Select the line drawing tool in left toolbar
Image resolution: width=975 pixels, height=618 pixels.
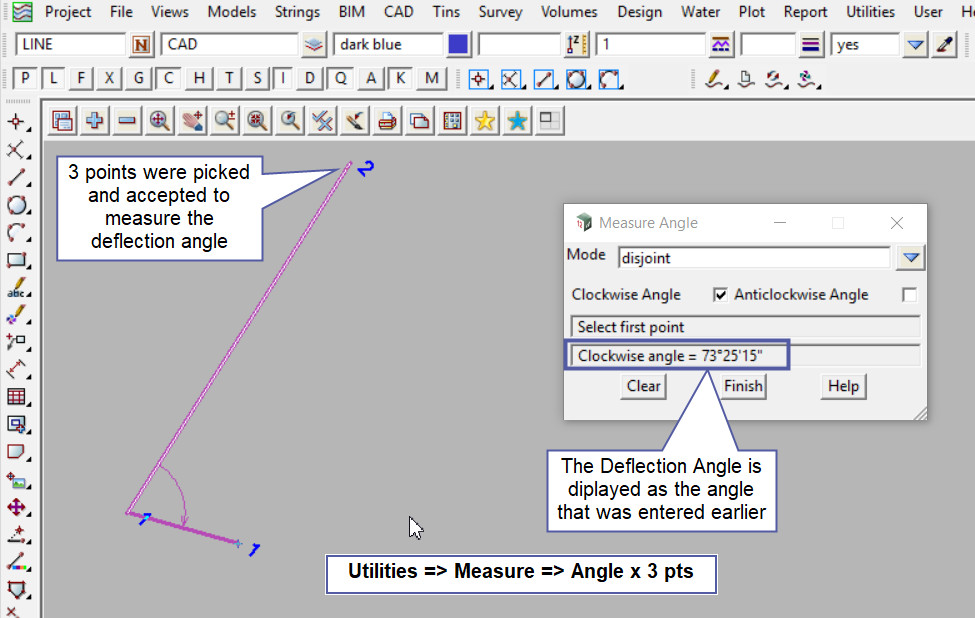16,178
